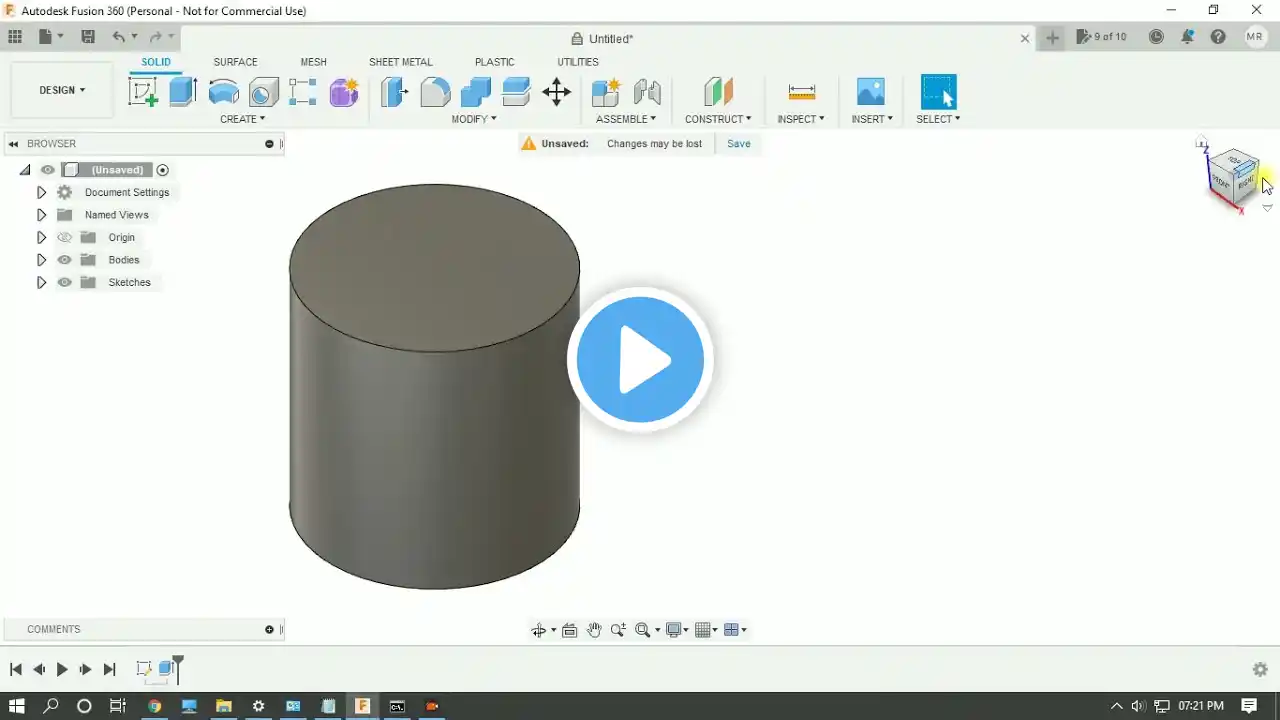Switch to the SHEET METAL tab

point(400,62)
